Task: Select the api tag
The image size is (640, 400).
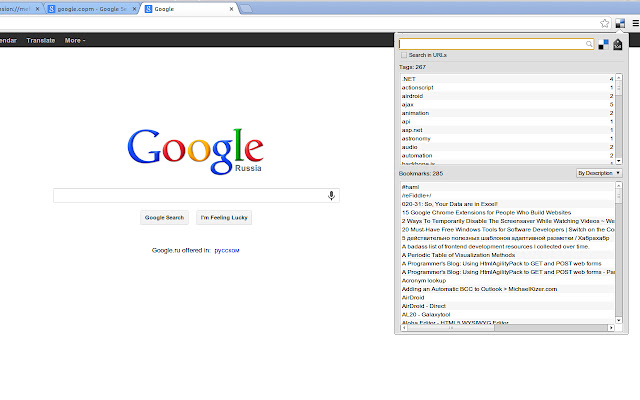Action: point(507,122)
